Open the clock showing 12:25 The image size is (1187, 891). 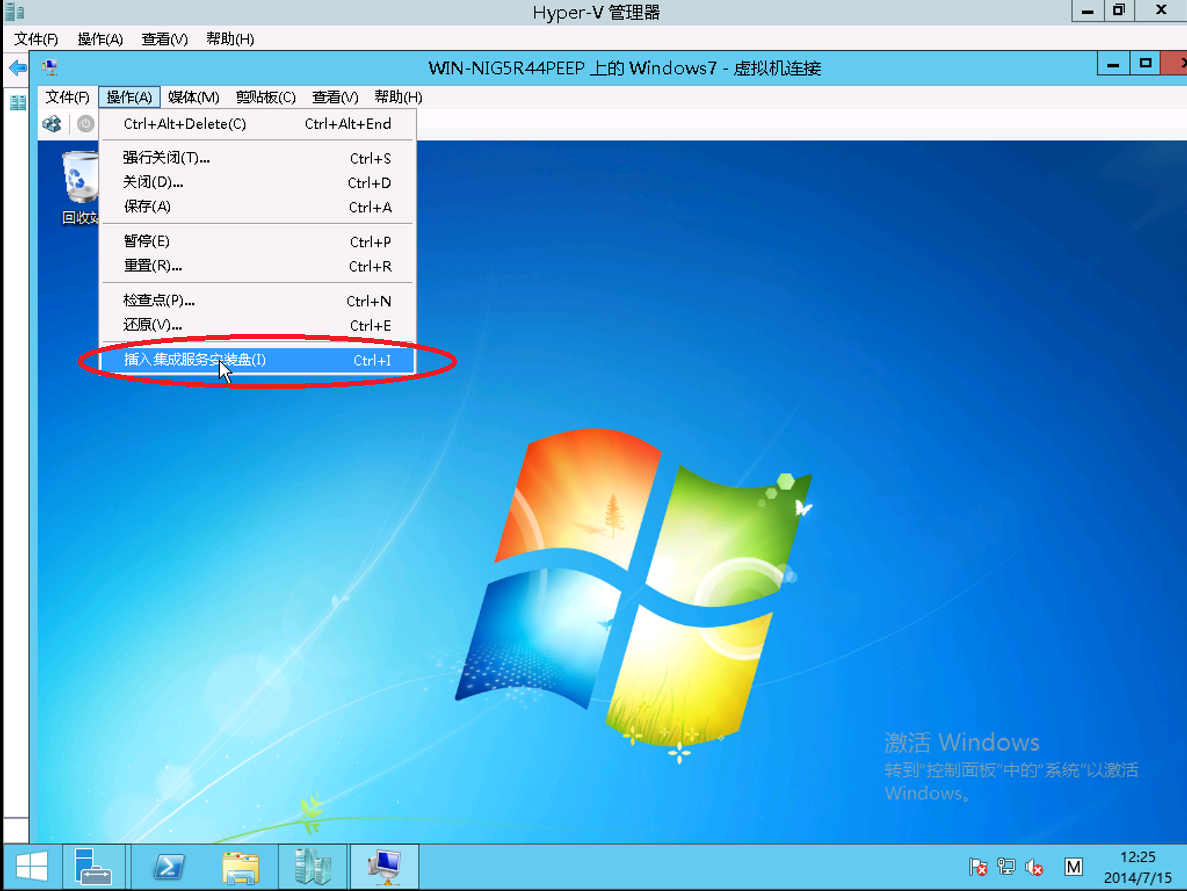pos(1137,868)
